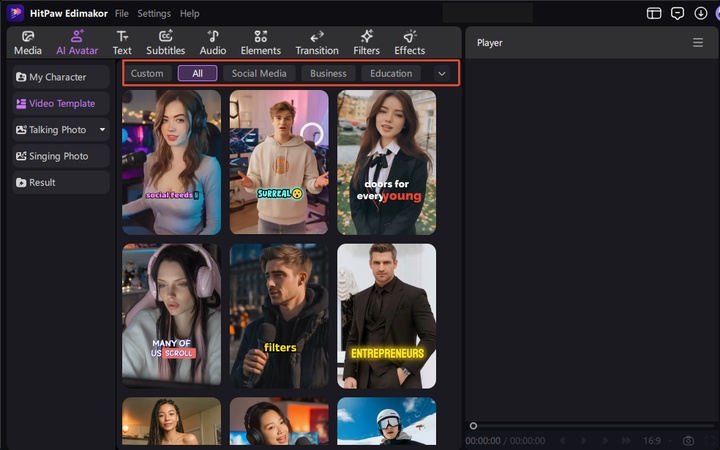Open the Text tools tab

click(x=122, y=43)
